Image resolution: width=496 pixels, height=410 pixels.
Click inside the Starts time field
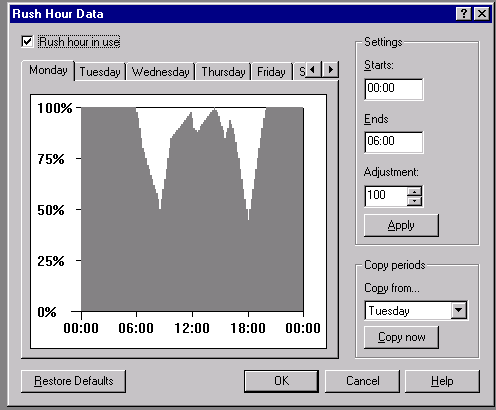(394, 89)
